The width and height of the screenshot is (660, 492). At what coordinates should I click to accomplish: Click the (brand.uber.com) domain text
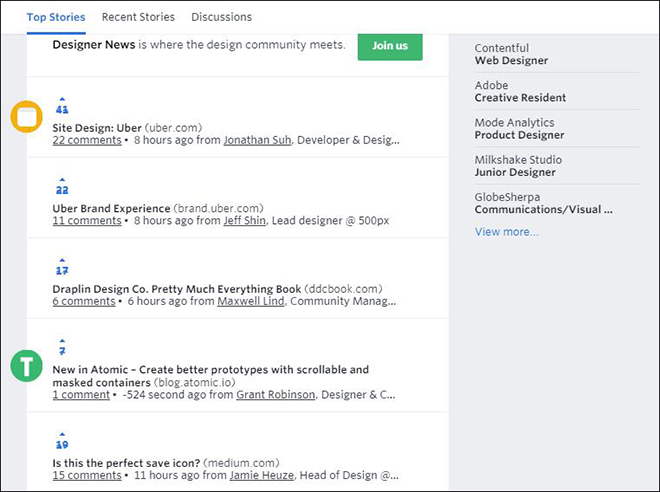coord(218,208)
